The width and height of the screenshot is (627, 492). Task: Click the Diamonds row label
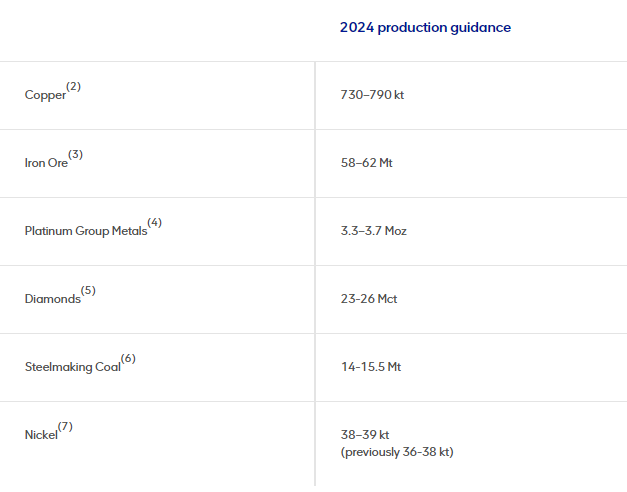pos(52,299)
